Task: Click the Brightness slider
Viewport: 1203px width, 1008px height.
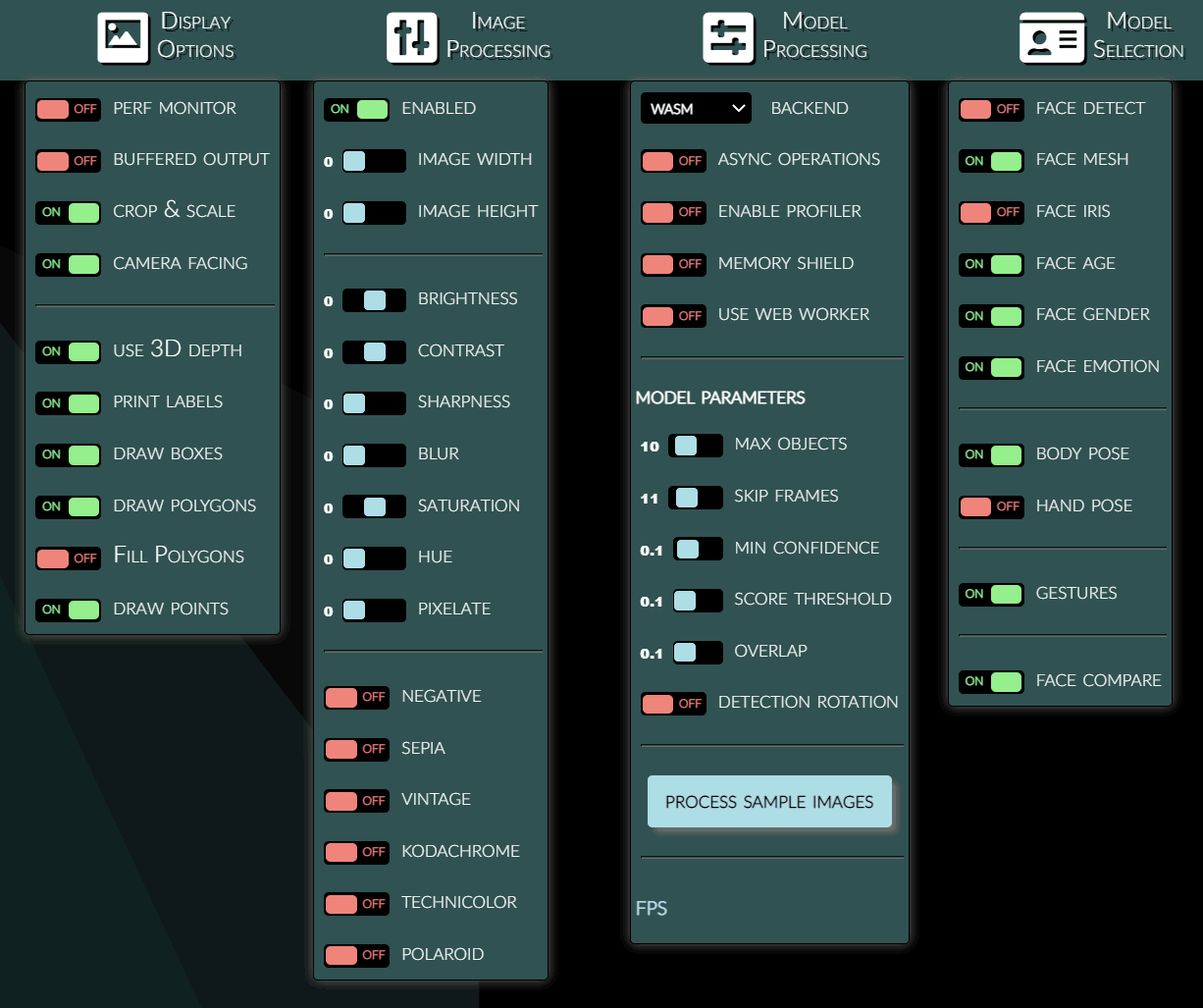Action: [374, 300]
